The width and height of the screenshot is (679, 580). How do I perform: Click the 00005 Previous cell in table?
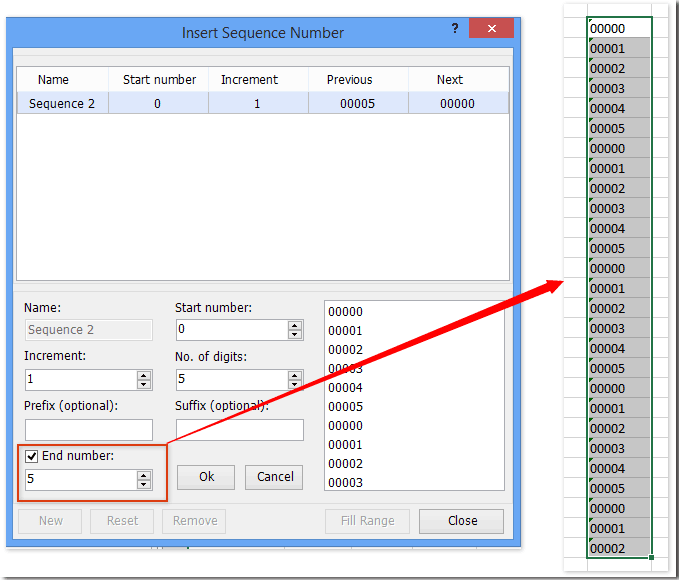coord(357,104)
